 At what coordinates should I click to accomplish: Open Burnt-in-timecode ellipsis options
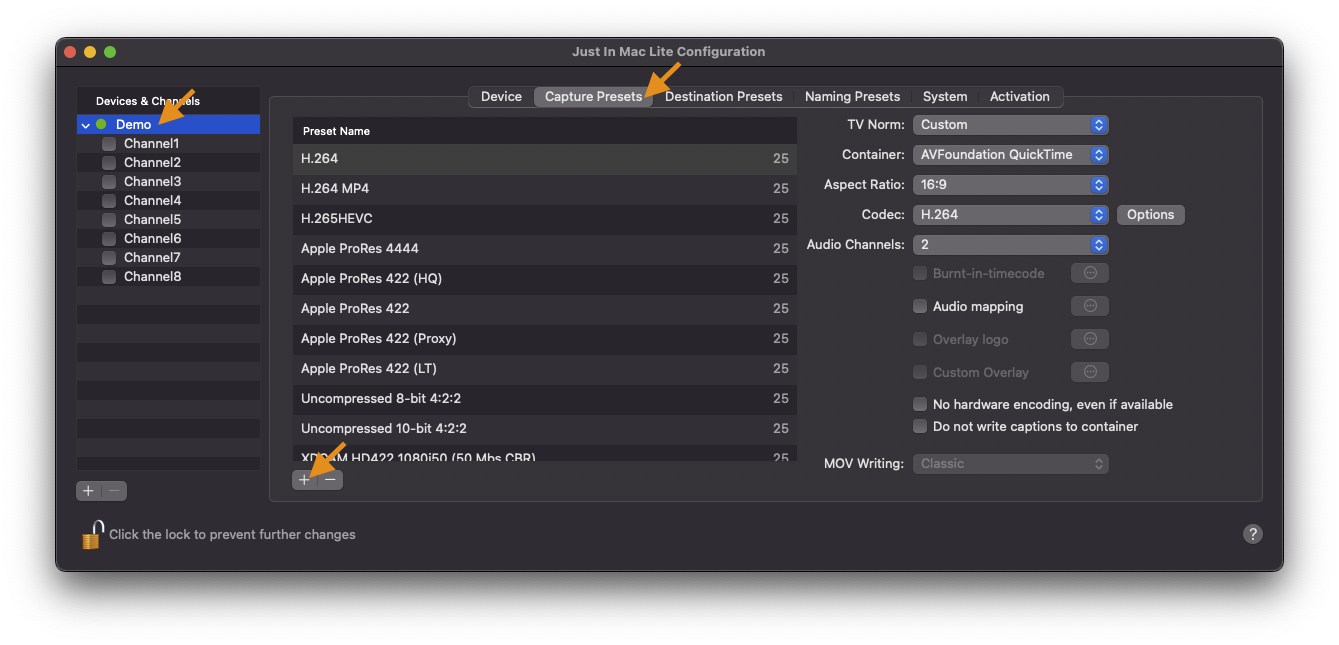point(1090,273)
